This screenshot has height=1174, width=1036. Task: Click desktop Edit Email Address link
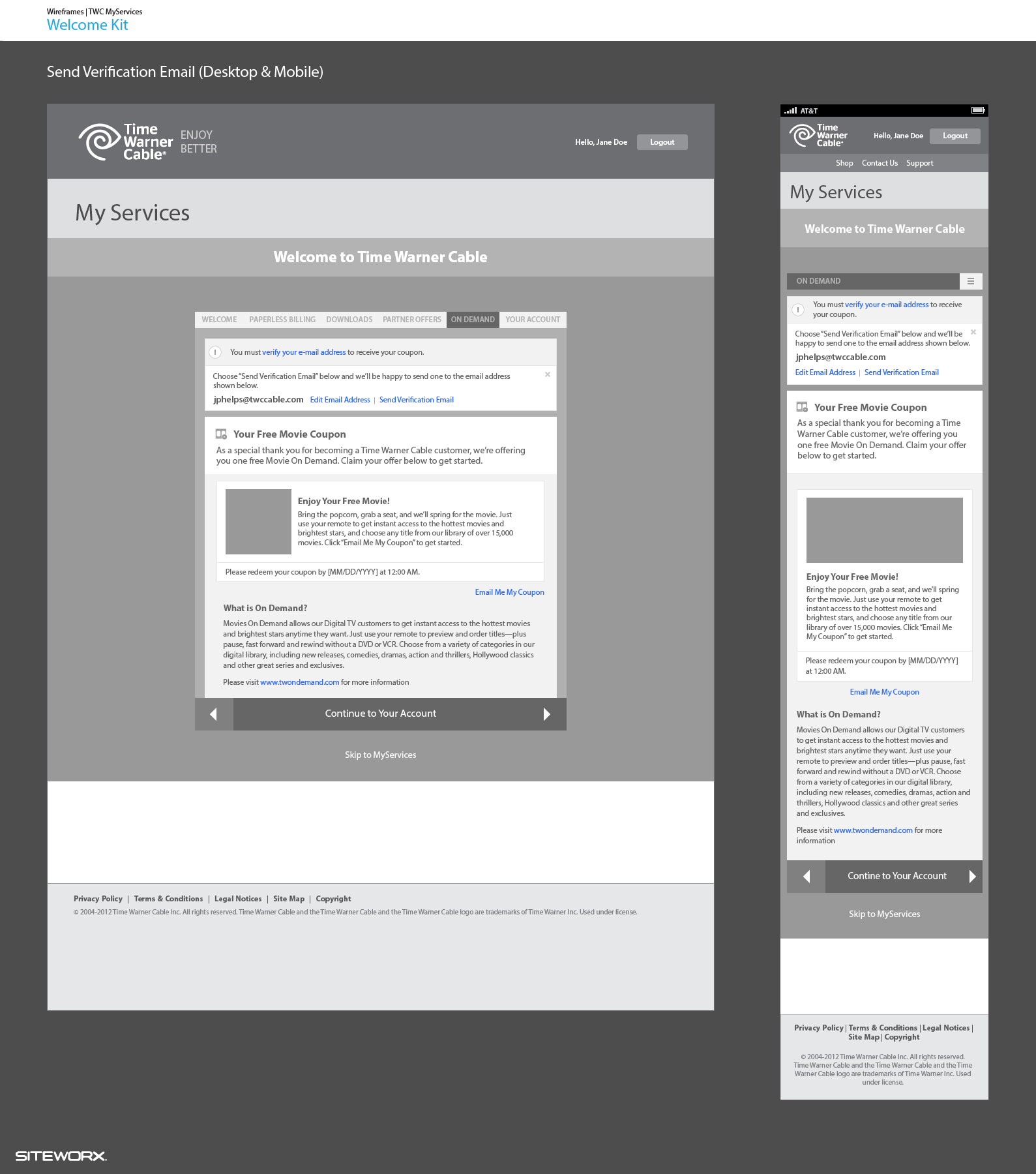(340, 400)
